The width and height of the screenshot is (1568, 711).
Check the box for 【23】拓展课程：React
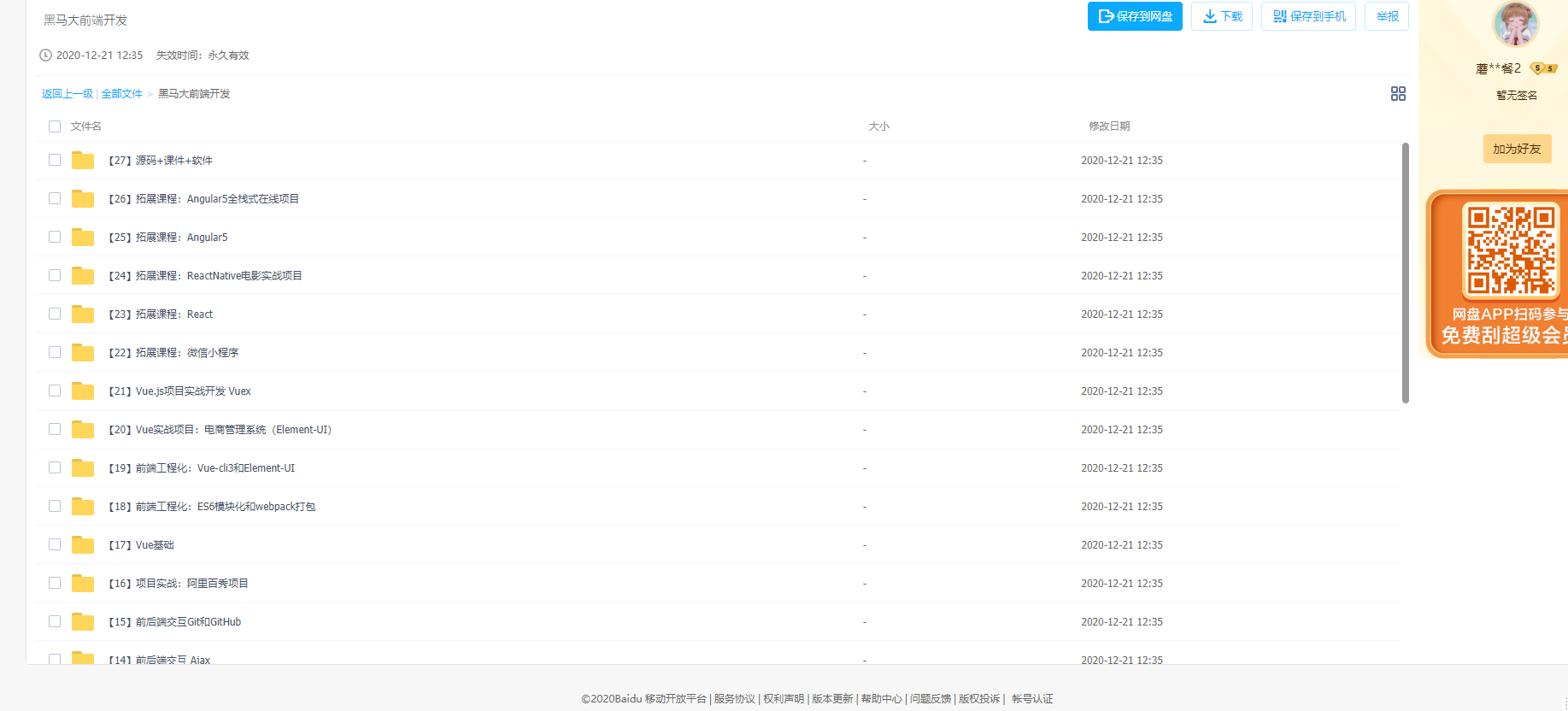pos(55,314)
